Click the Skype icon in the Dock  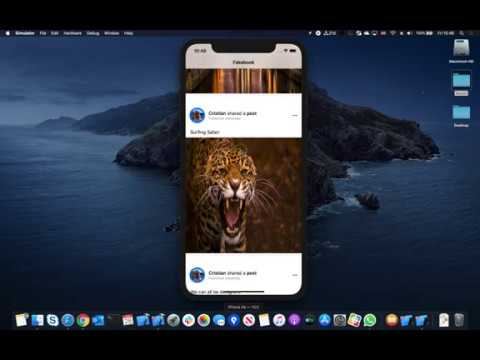coord(52,320)
